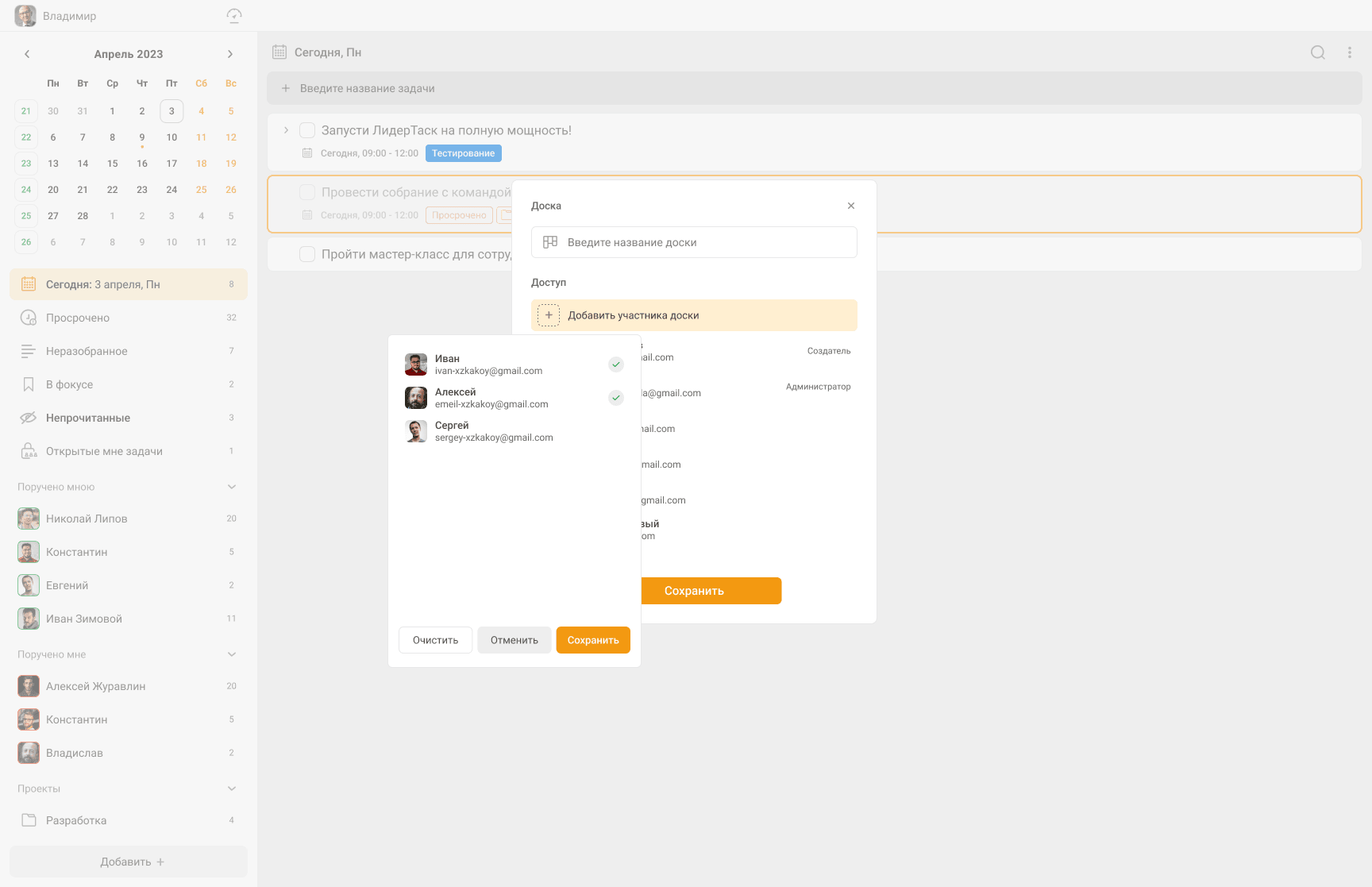This screenshot has height=887, width=1372.
Task: Expand the Запусти ЛидерТаск task subtasks
Action: click(x=286, y=130)
